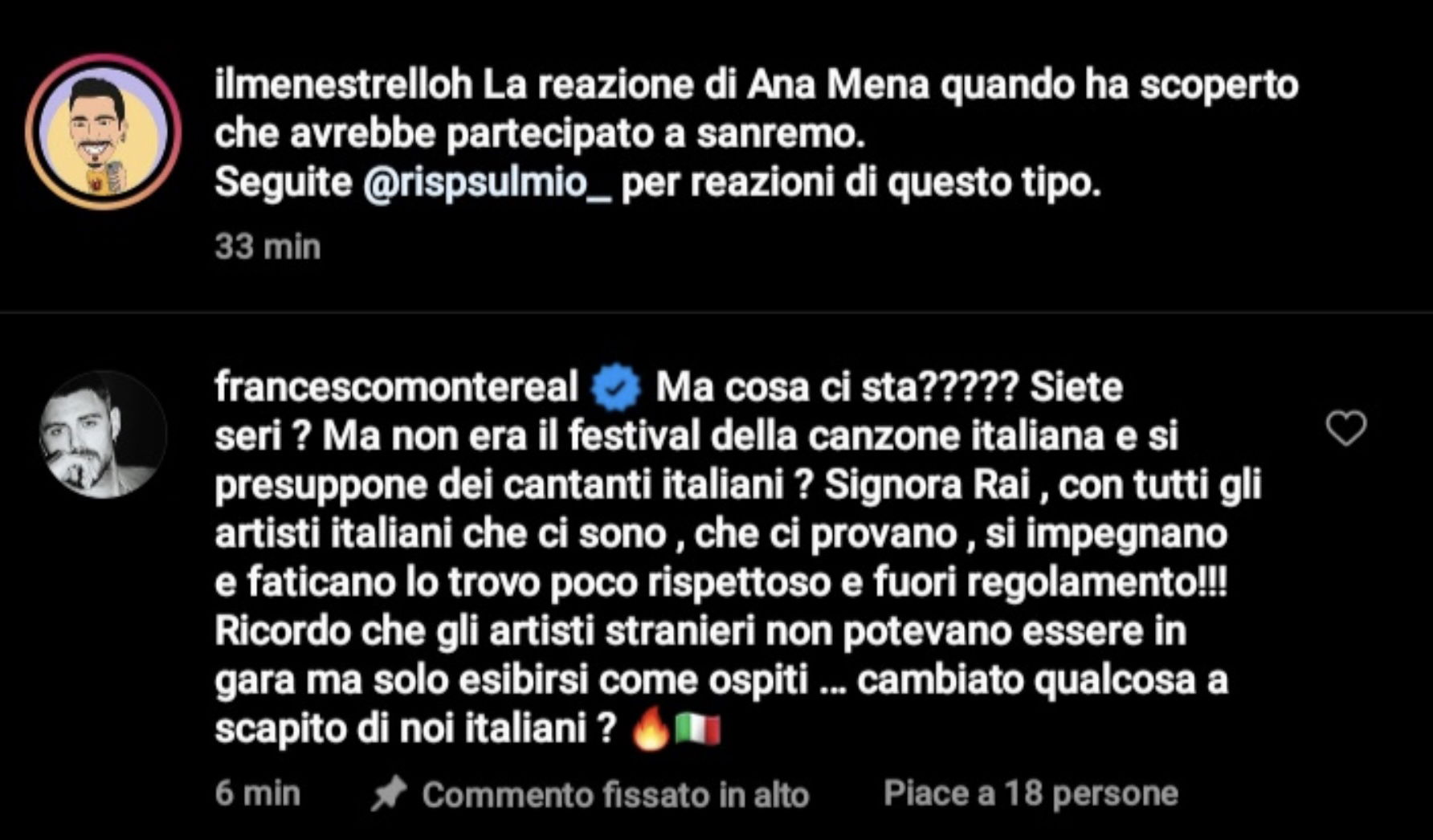Click the 33 min post timestamp

pyautogui.click(x=267, y=247)
